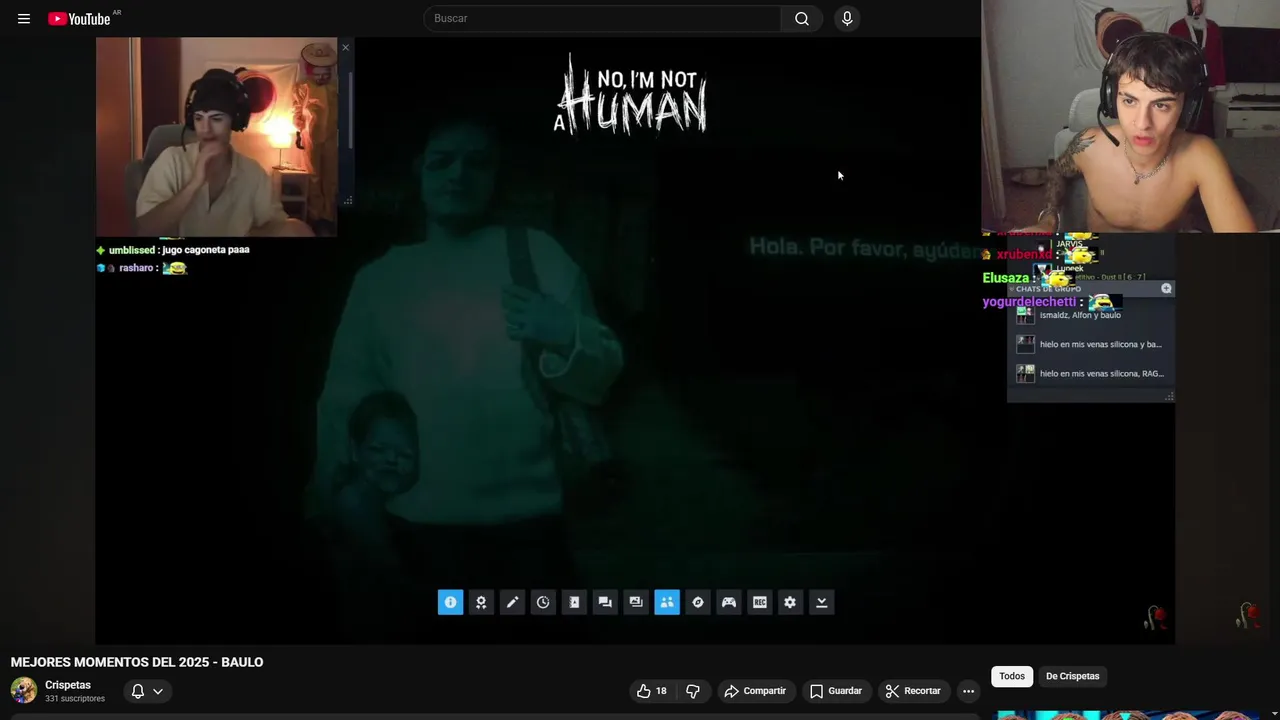
Task: Click chat username xrubenxd
Action: coord(1024,255)
